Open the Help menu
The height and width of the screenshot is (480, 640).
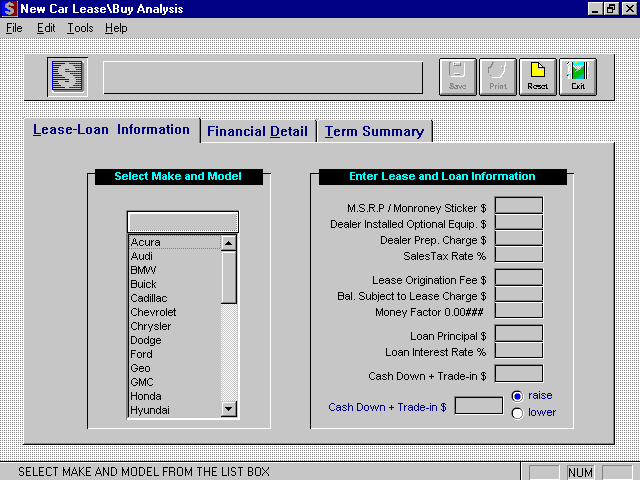[x=116, y=28]
